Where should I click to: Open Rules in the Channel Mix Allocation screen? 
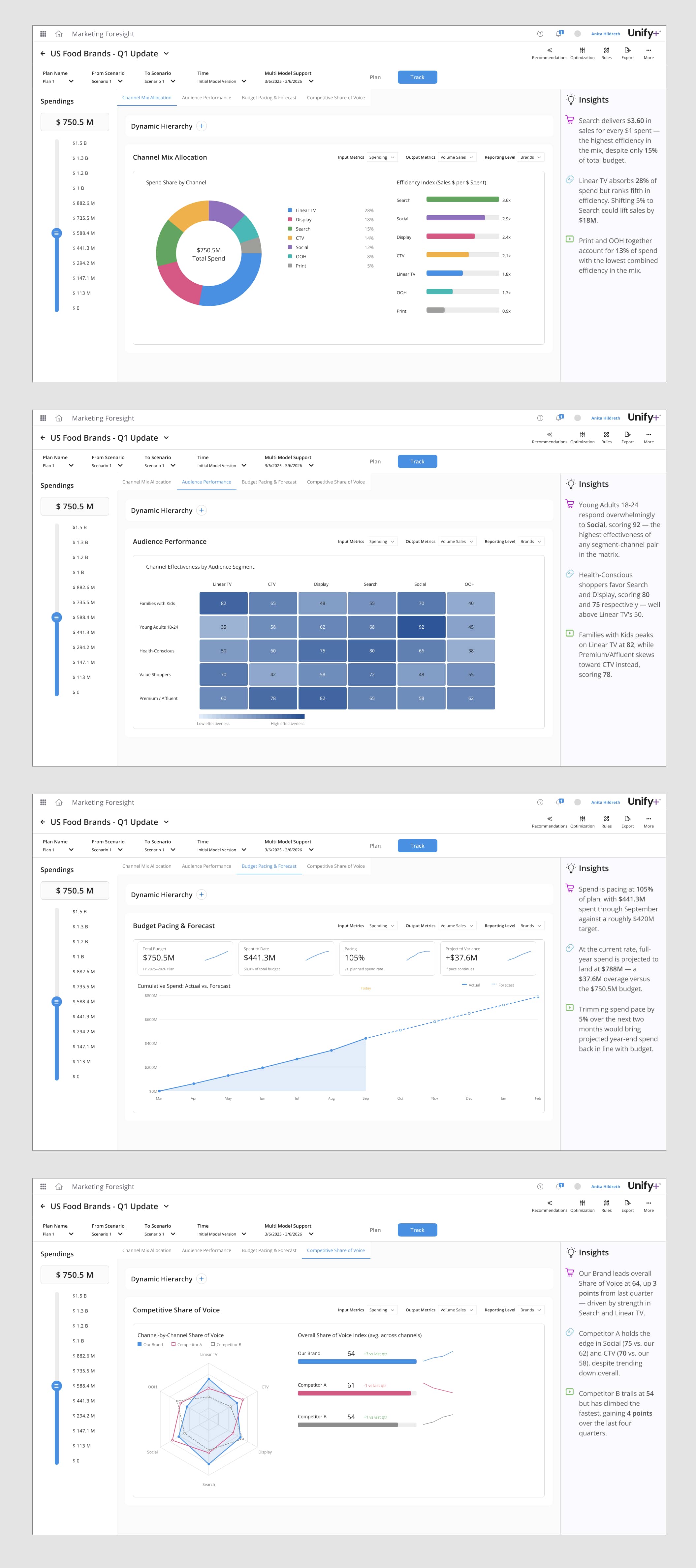tap(607, 53)
